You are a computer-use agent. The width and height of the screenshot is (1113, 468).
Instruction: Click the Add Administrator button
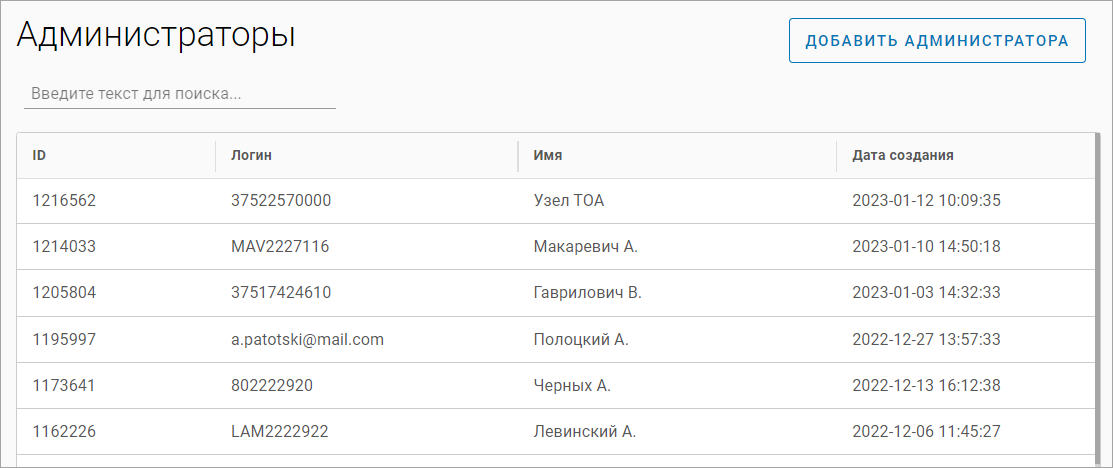pyautogui.click(x=937, y=41)
